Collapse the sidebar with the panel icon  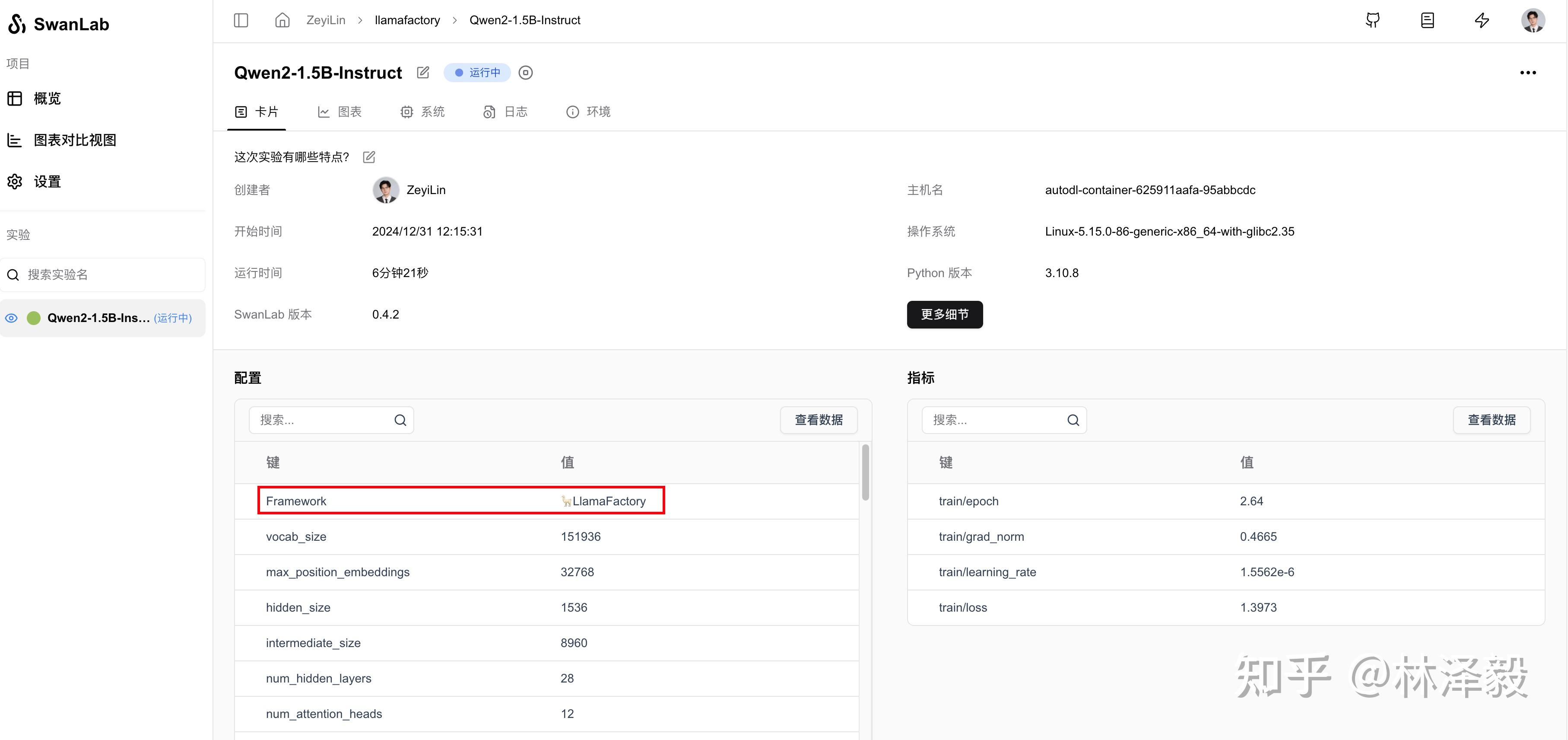click(x=241, y=19)
